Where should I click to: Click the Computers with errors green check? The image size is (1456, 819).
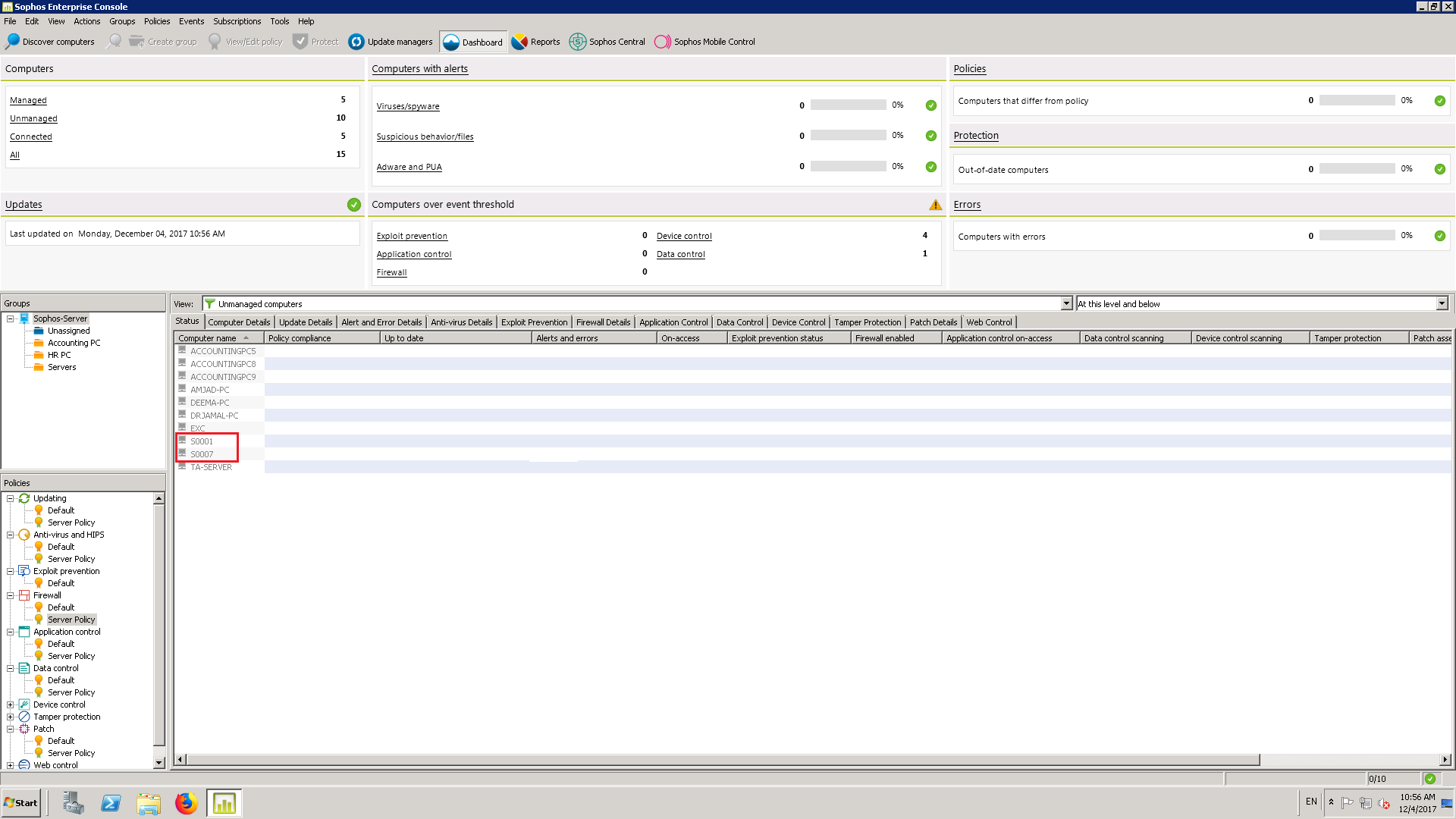(1440, 236)
